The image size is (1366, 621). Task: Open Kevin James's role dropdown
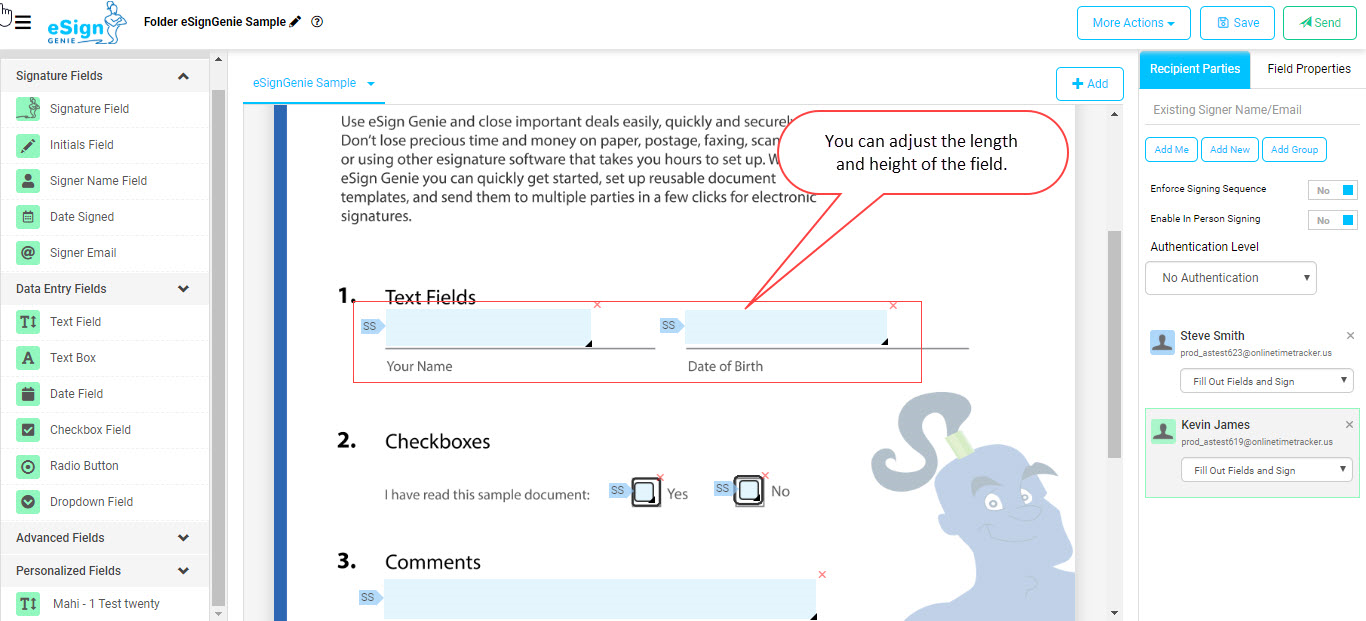(1267, 470)
